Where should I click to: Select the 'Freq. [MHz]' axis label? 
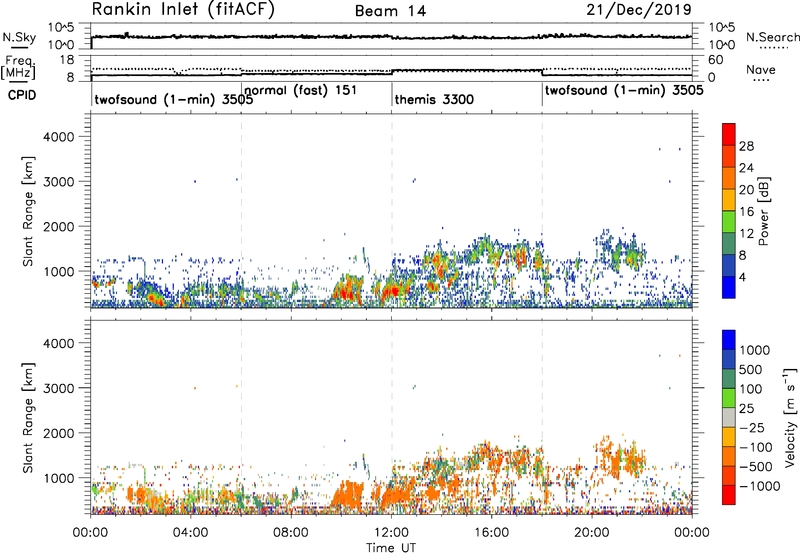18,68
